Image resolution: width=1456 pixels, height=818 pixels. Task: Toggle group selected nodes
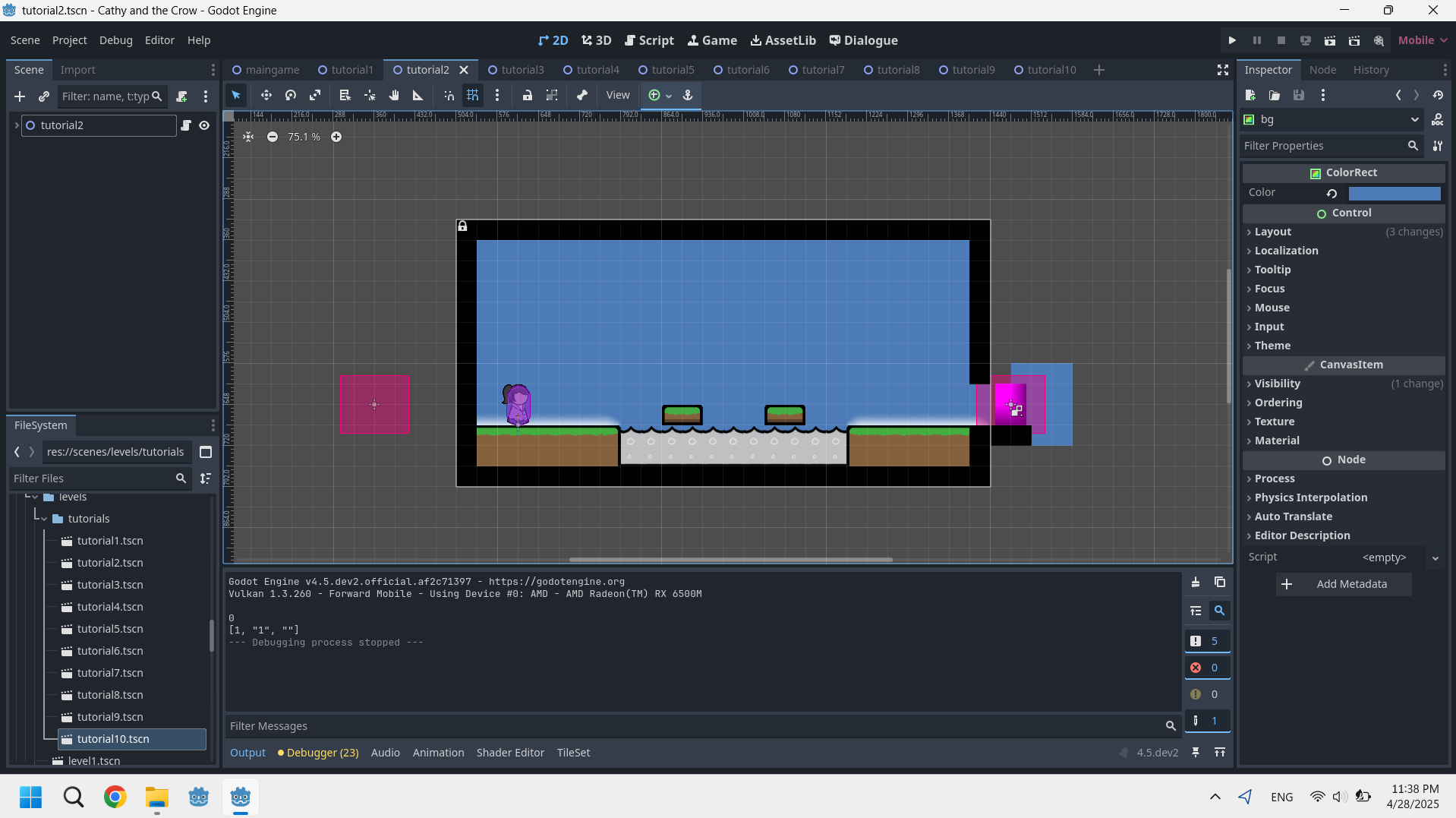pyautogui.click(x=552, y=95)
